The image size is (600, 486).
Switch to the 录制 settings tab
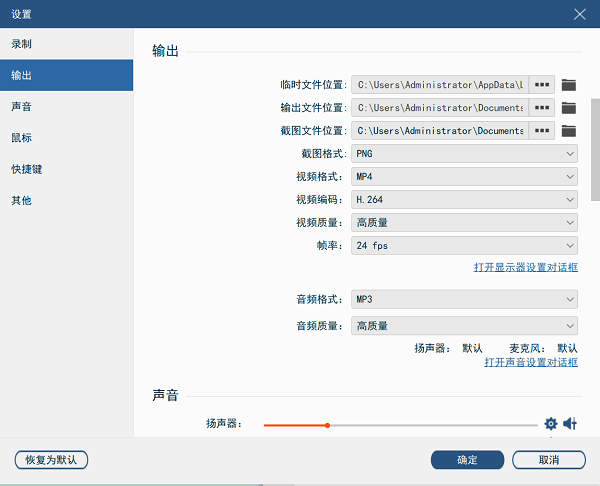coord(22,44)
